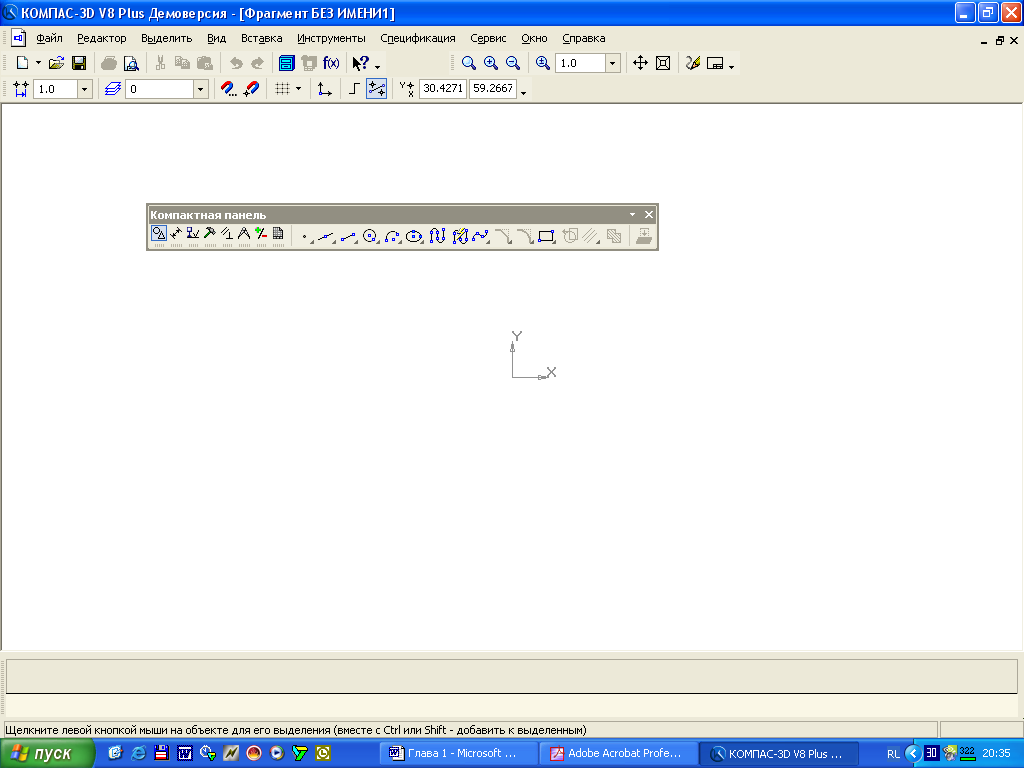
Task: Open the Library Manager blue cabinet icon
Action: point(287,63)
